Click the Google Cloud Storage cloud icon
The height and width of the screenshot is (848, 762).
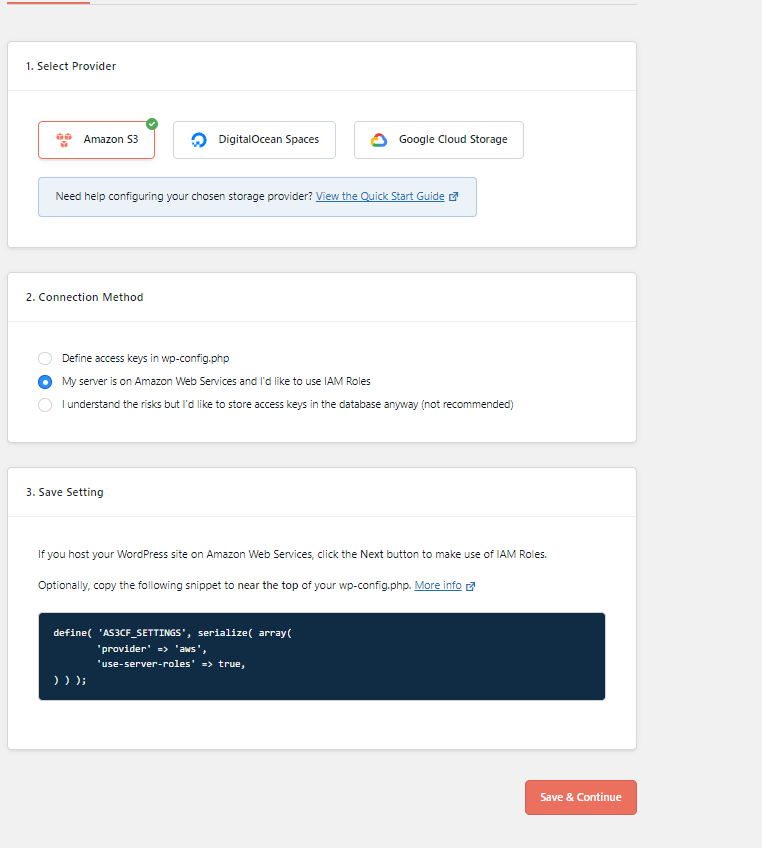tap(378, 139)
